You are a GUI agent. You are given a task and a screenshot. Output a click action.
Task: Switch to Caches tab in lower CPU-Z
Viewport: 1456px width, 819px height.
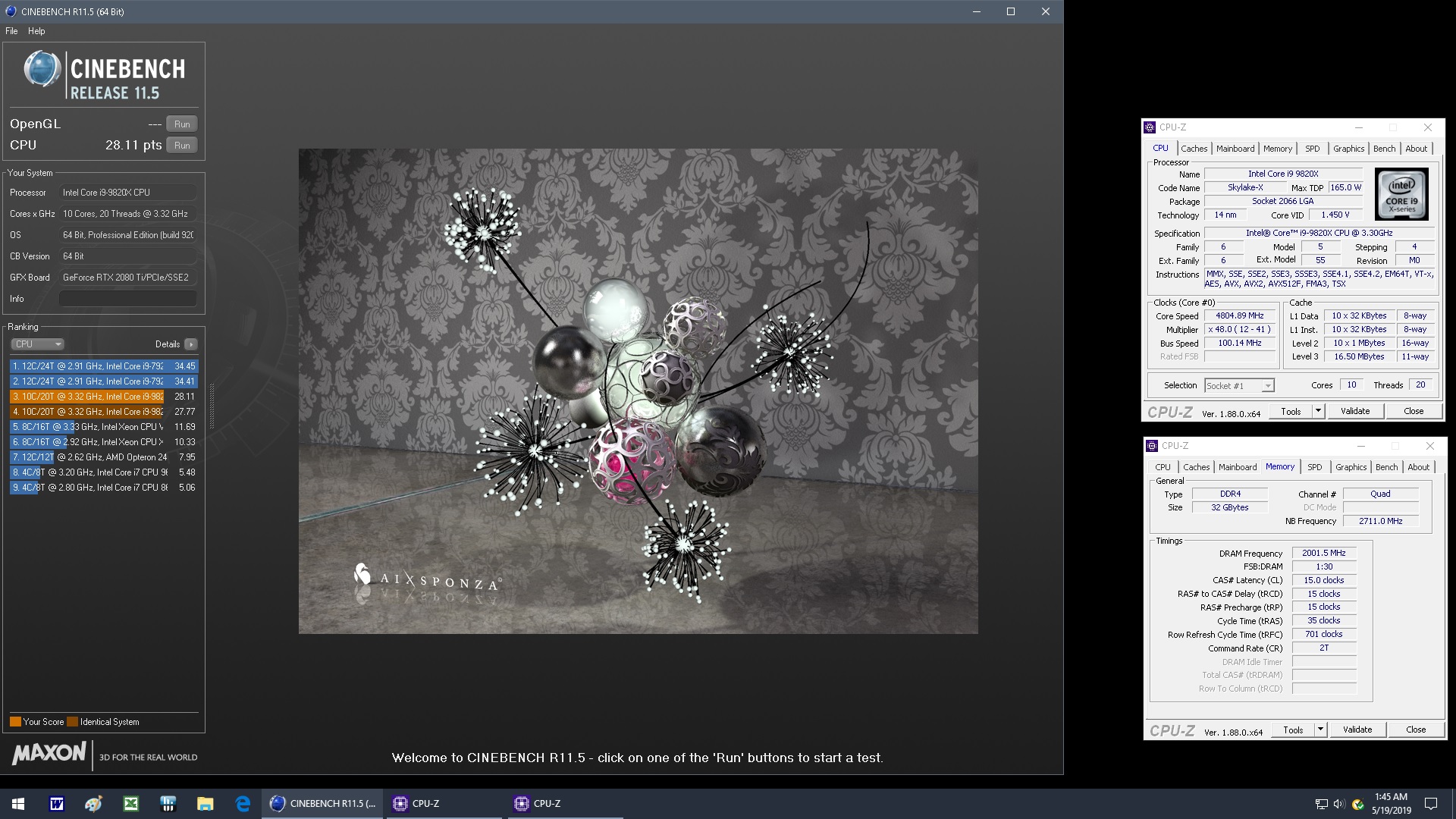coord(1196,467)
